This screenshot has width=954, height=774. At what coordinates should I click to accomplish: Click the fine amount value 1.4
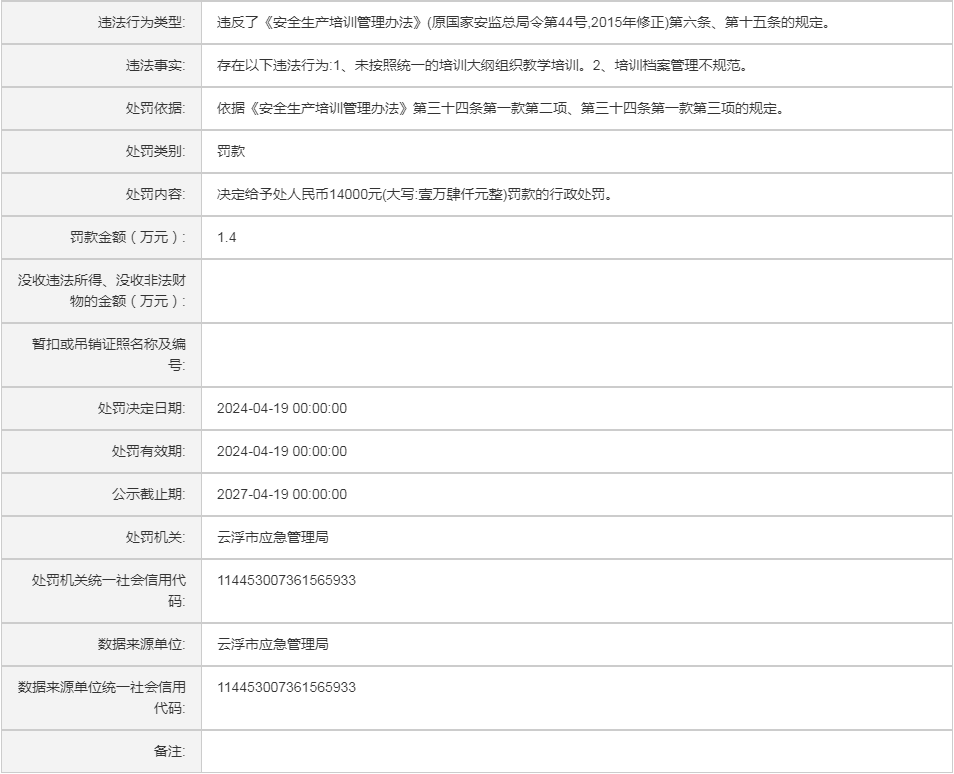[227, 237]
